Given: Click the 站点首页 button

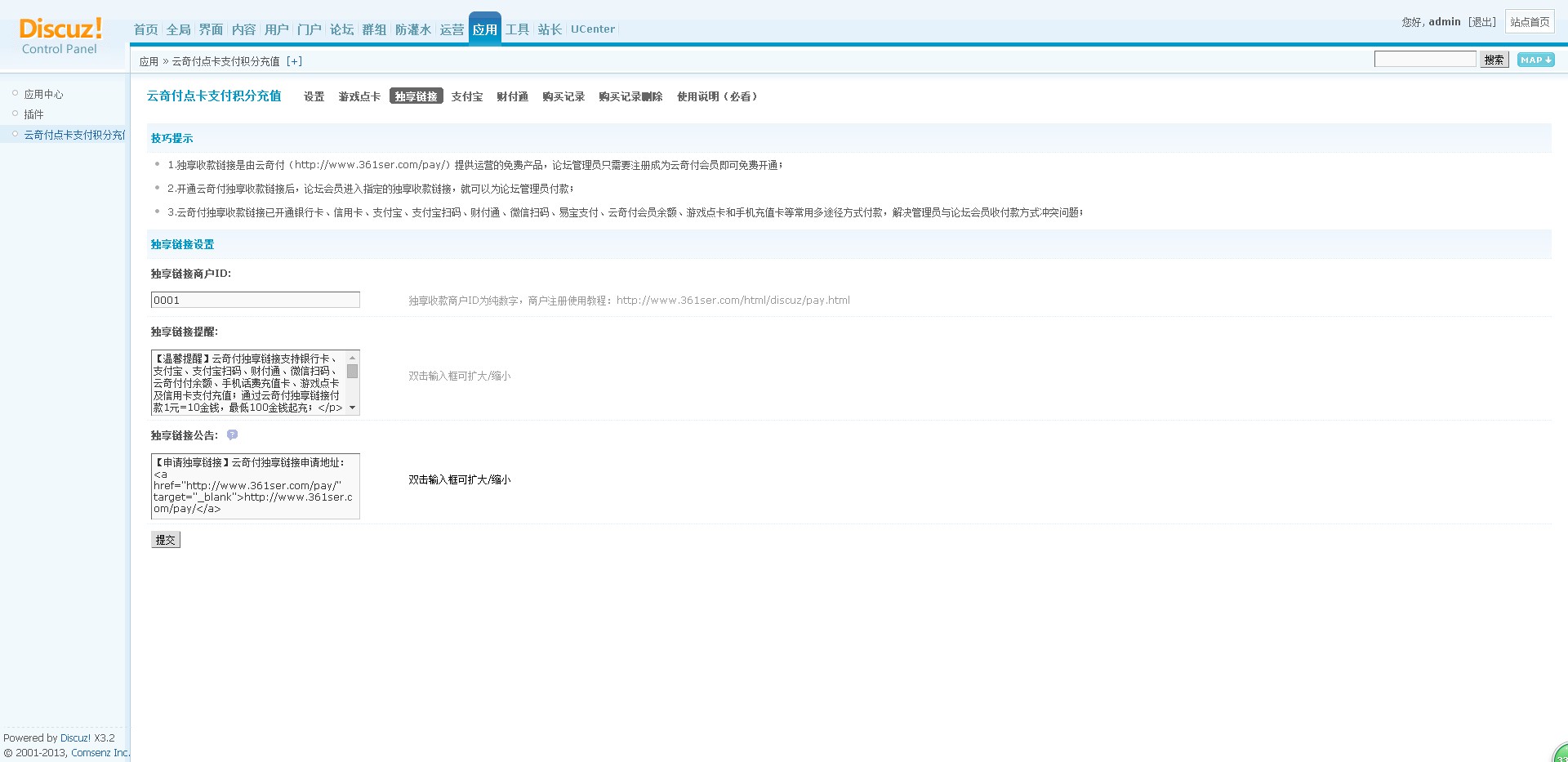Looking at the screenshot, I should (1530, 22).
